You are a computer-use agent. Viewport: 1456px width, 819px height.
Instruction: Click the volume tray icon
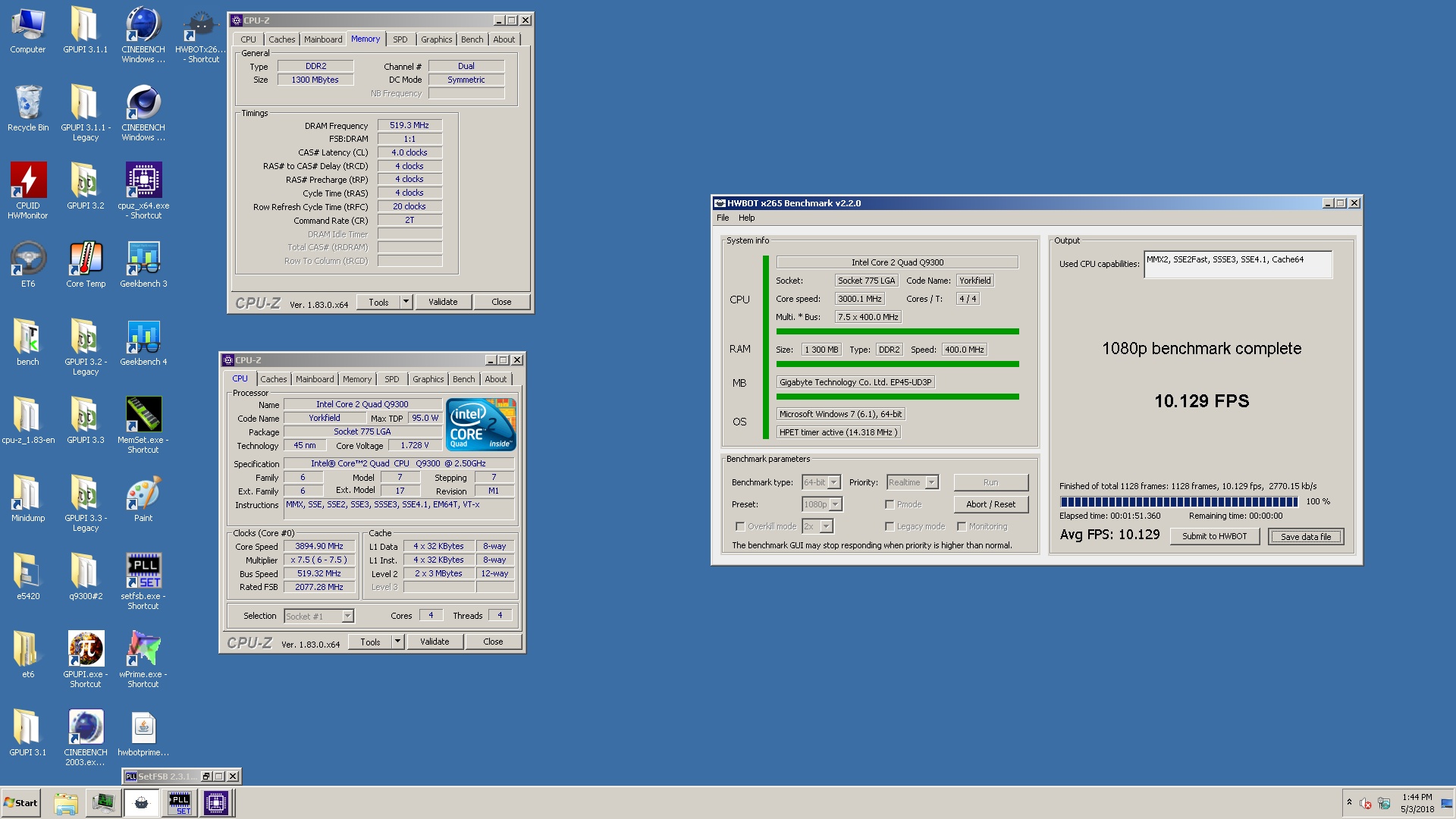point(1366,803)
